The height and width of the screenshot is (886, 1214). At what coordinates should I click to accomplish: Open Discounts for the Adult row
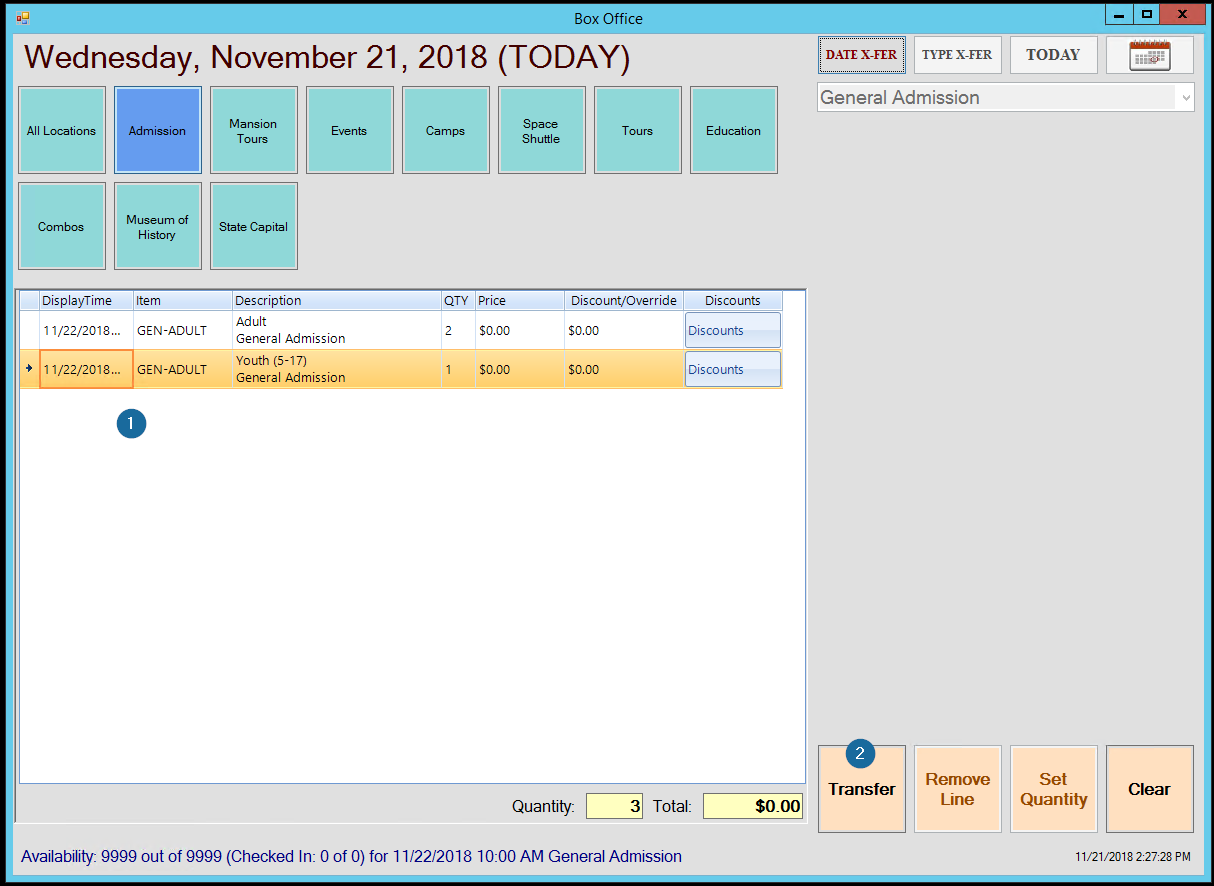[733, 330]
